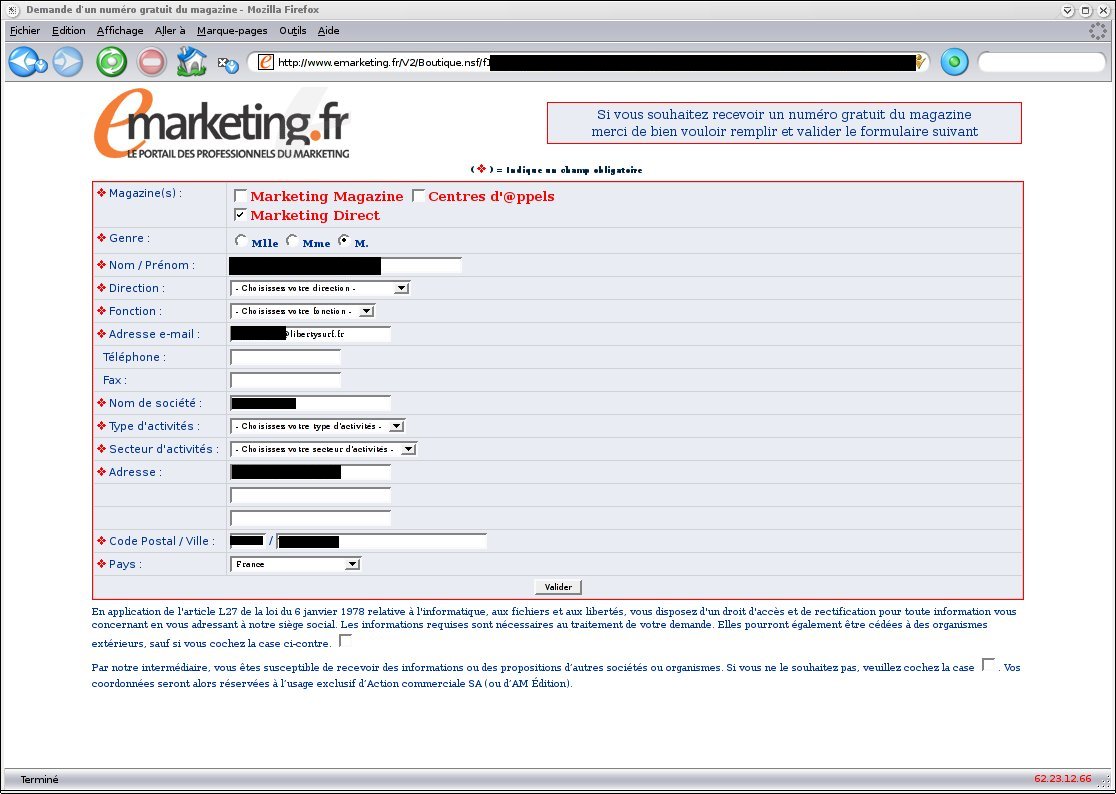Viewport: 1116px width, 794px height.
Task: Click the Forward navigation arrow
Action: point(68,62)
